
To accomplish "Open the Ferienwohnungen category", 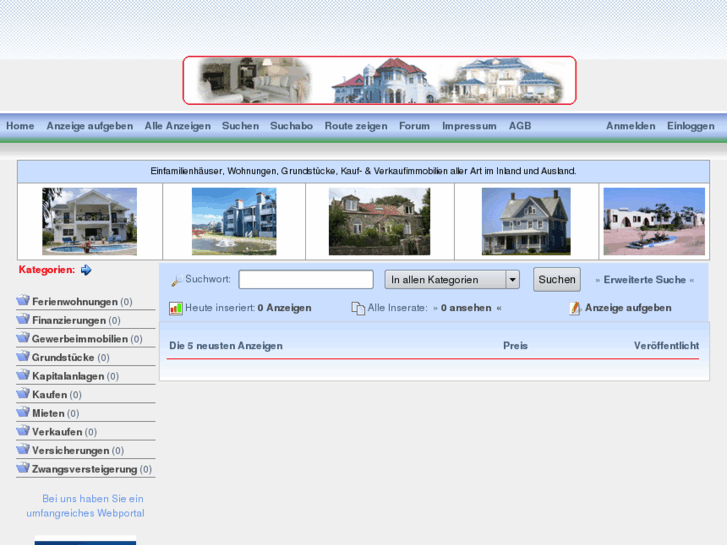I will click(x=75, y=302).
